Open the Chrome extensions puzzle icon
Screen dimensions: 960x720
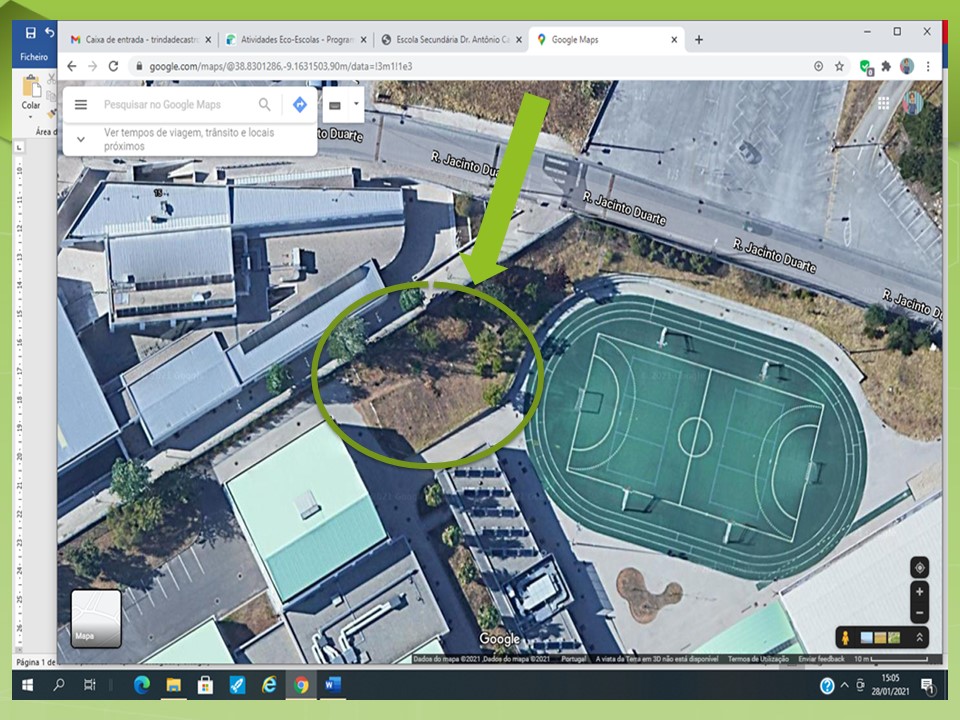point(886,66)
